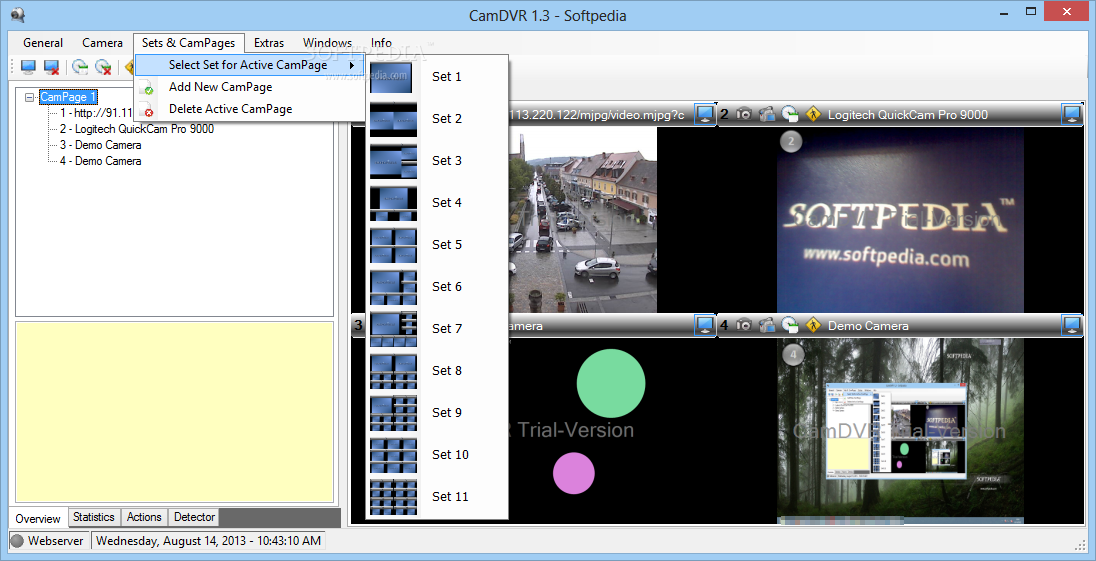This screenshot has width=1096, height=561.
Task: Click the yellow notes area in Overview
Action: [174, 411]
